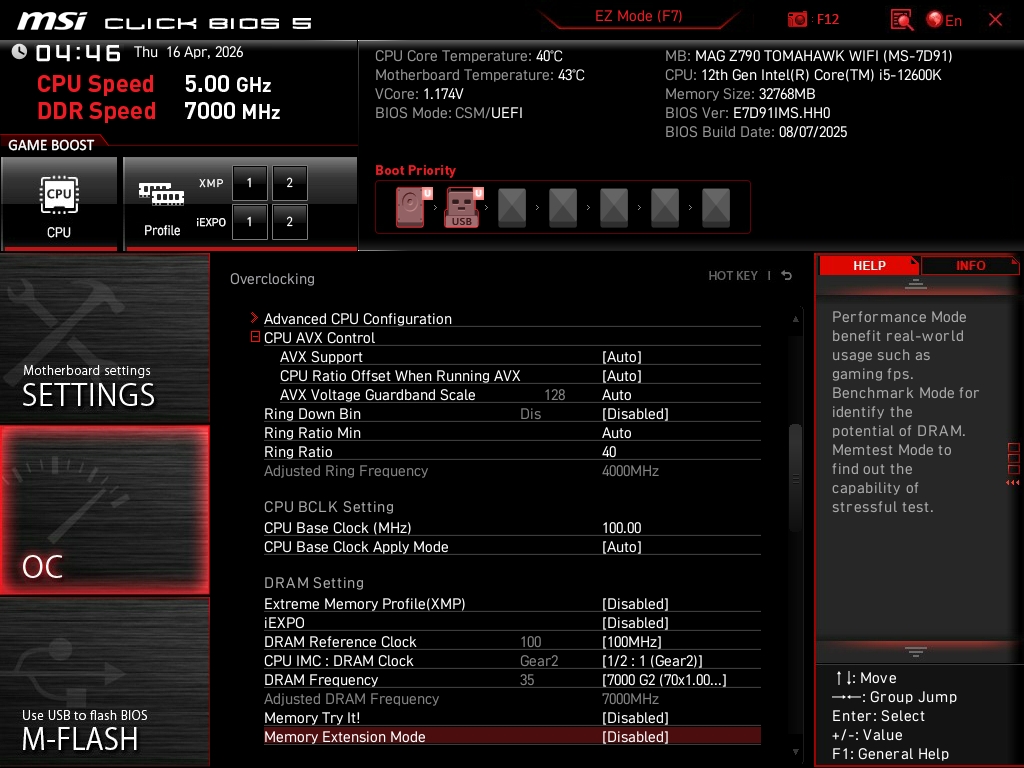Click the CPU Speed 5.00 GHz value
The width and height of the screenshot is (1024, 768).
point(227,84)
